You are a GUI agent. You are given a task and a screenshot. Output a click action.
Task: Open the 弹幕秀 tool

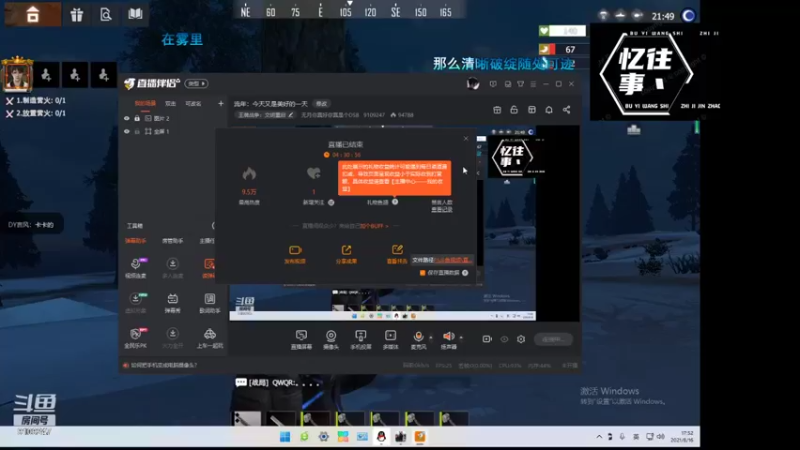click(172, 303)
